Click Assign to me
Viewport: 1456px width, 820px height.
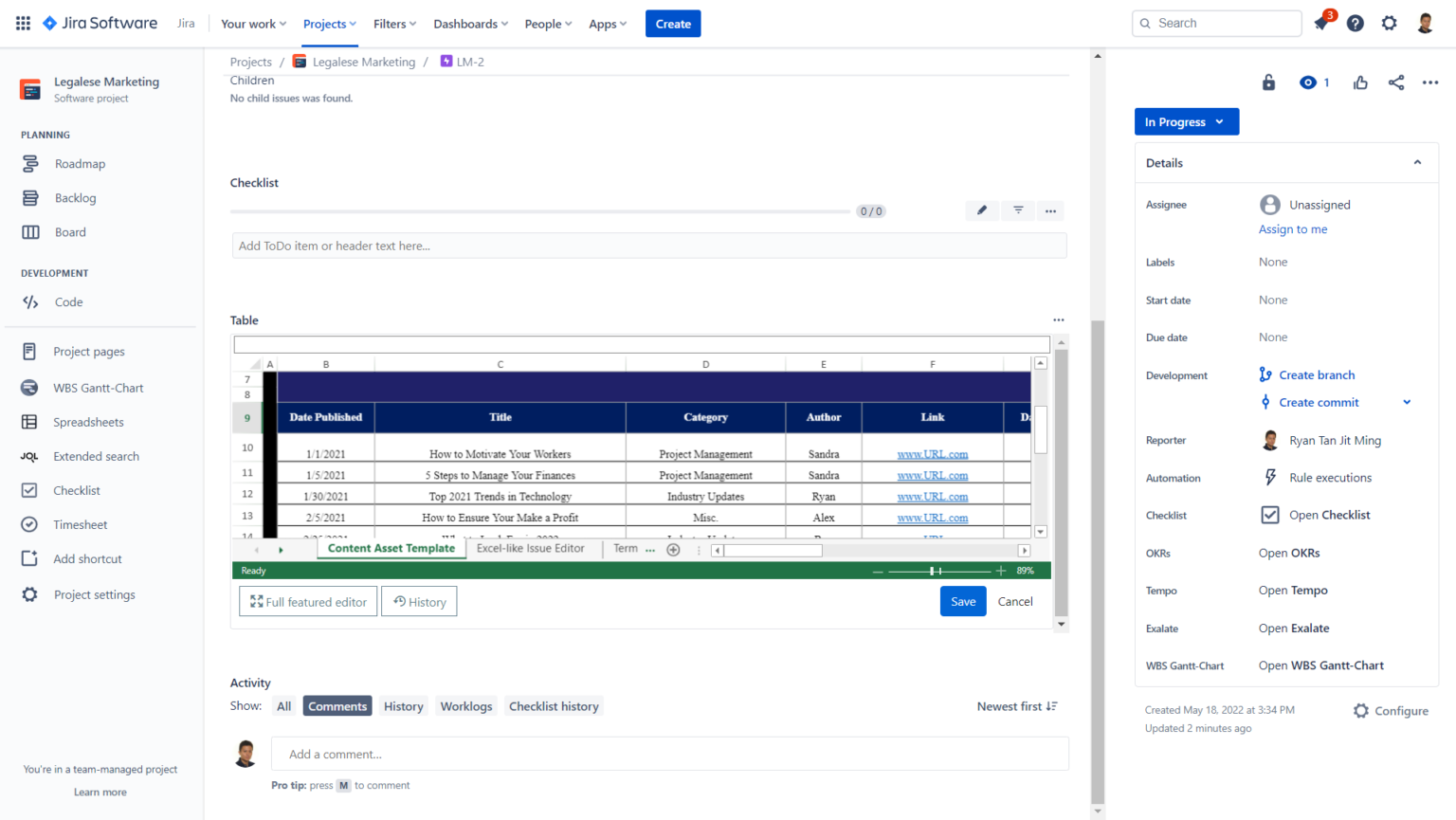coord(1293,228)
